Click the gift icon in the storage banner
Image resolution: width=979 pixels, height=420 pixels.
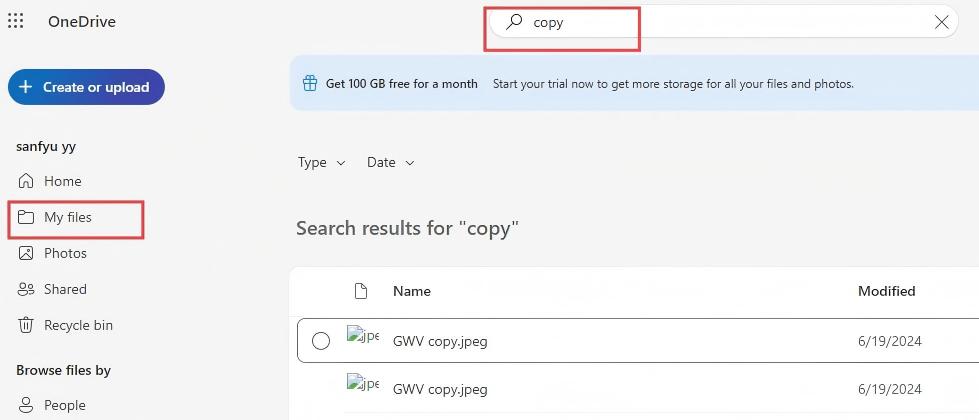pyautogui.click(x=310, y=83)
